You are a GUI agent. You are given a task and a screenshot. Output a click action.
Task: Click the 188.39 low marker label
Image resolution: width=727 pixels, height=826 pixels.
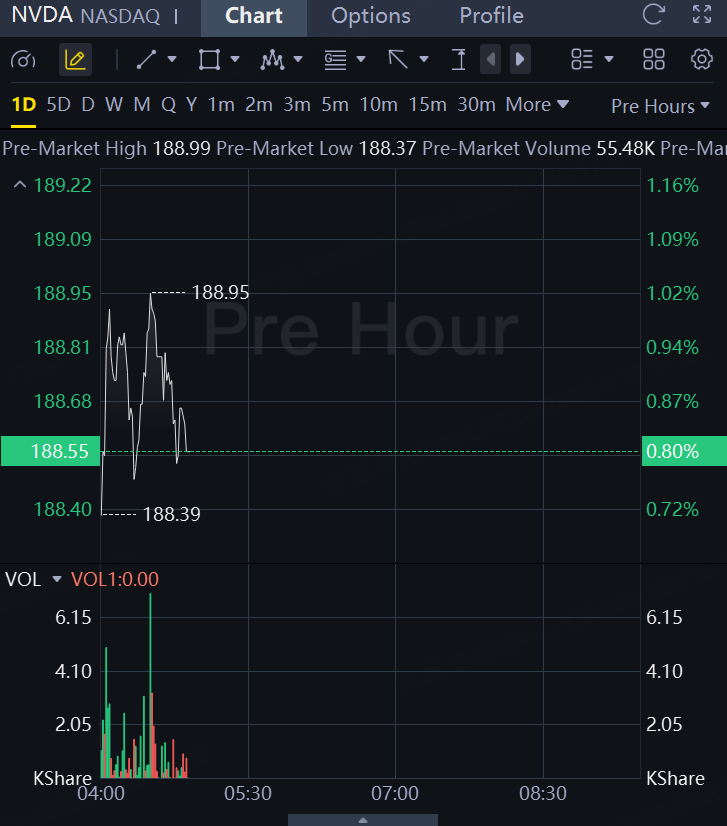(x=172, y=514)
